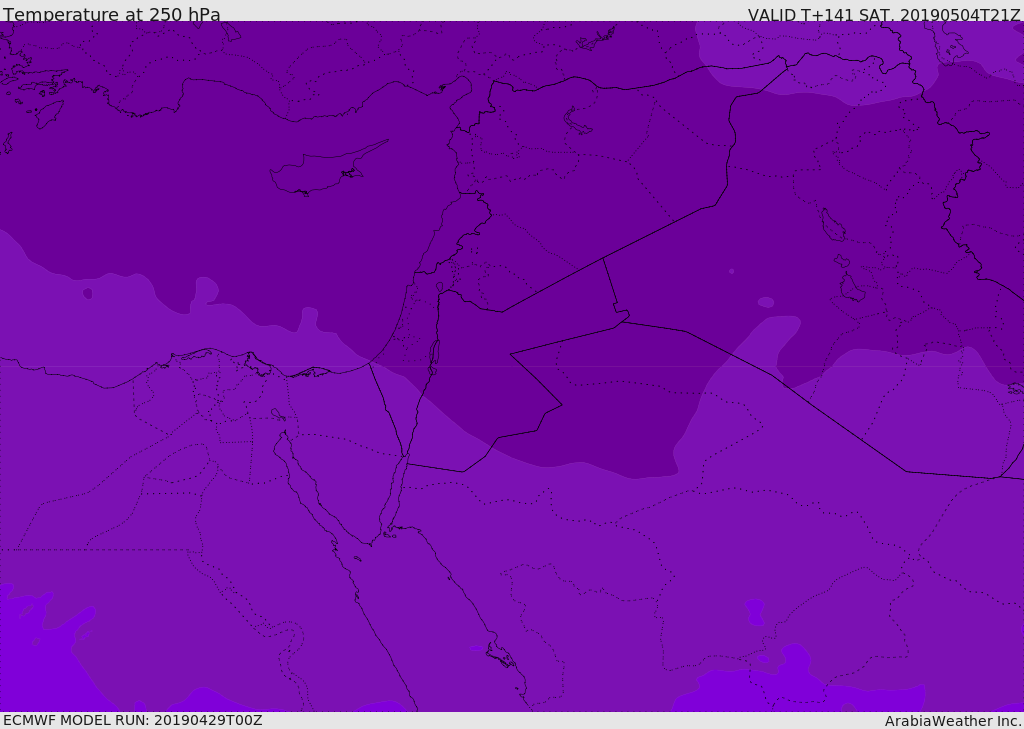Click the 'ArabiaWeather Inc.' credit text
Screen dimensions: 1024x729
pyautogui.click(x=954, y=721)
